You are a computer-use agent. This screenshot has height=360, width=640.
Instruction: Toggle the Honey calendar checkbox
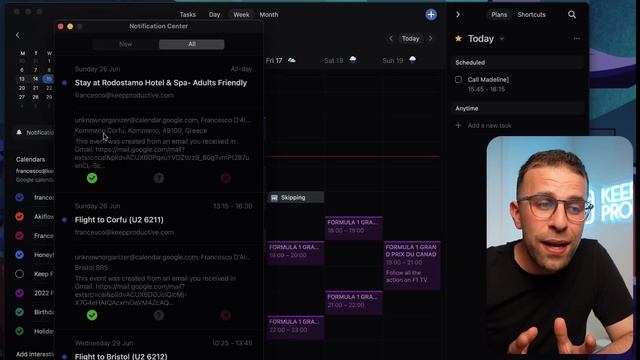pos(20,255)
